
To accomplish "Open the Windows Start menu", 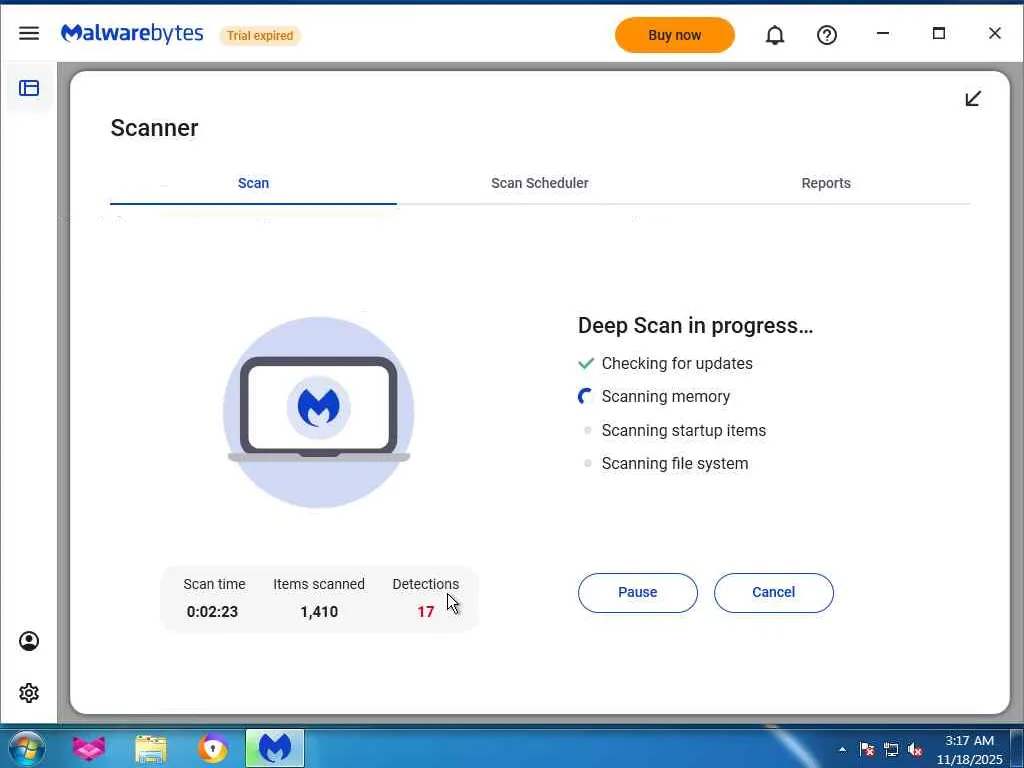I will point(27,748).
